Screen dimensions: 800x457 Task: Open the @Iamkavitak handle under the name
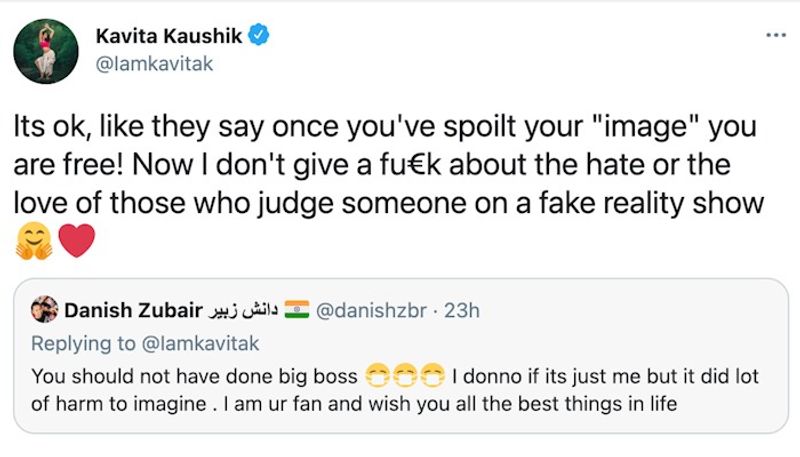154,64
